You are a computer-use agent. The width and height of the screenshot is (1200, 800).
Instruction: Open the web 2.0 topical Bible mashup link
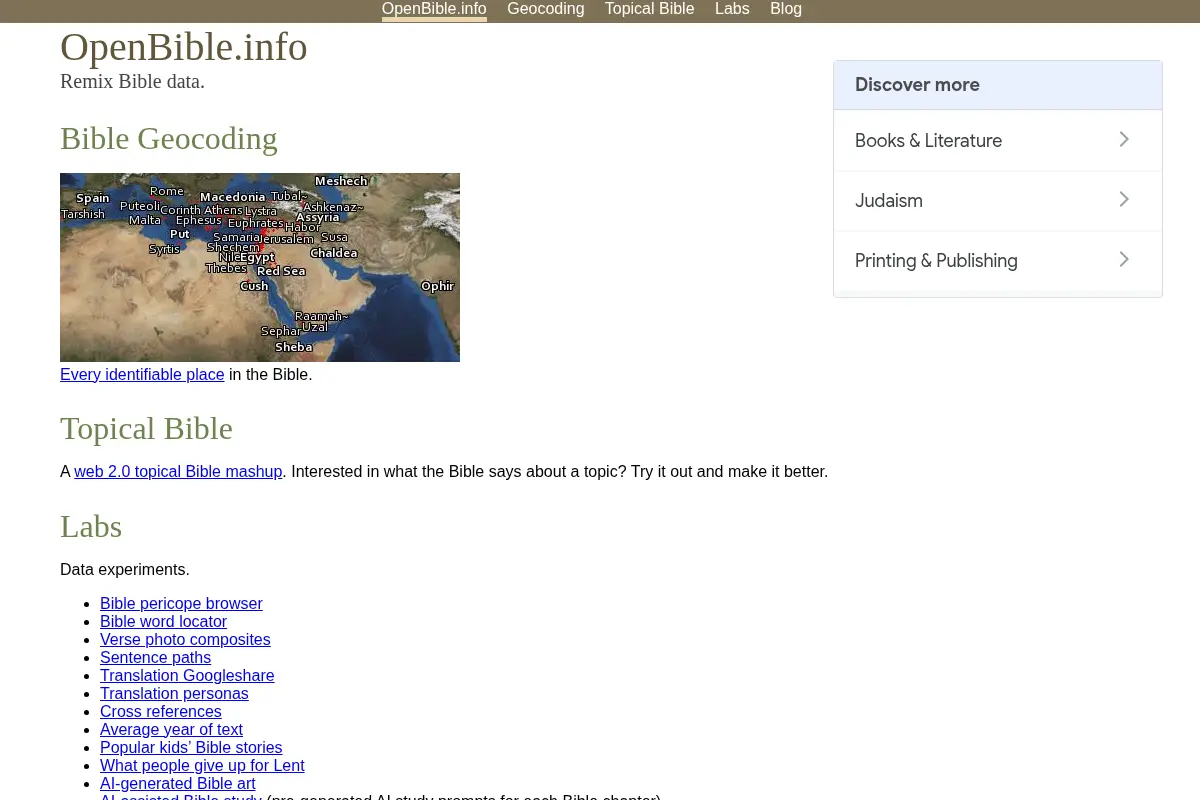point(178,471)
